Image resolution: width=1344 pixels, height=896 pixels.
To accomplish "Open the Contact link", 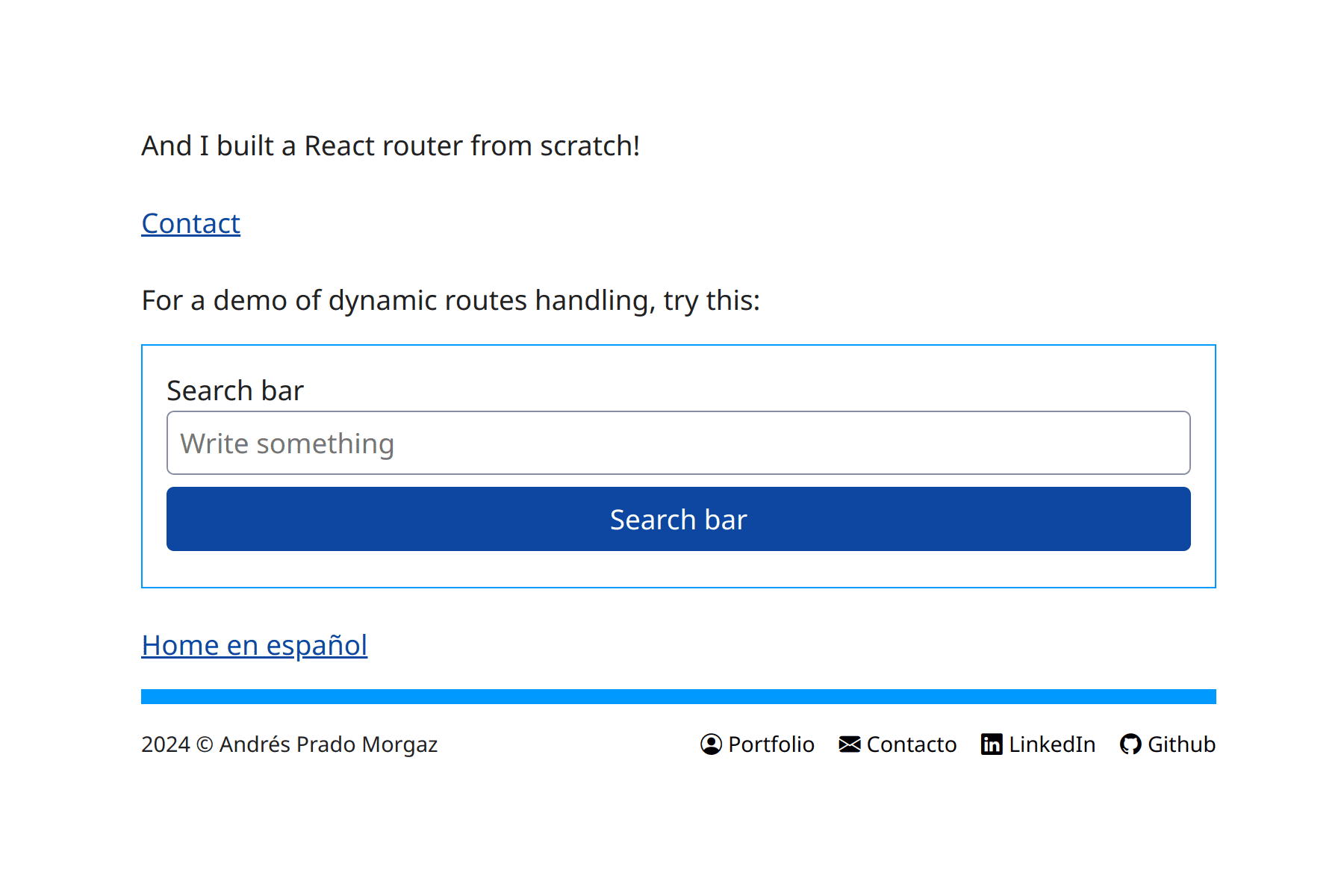I will tap(191, 223).
